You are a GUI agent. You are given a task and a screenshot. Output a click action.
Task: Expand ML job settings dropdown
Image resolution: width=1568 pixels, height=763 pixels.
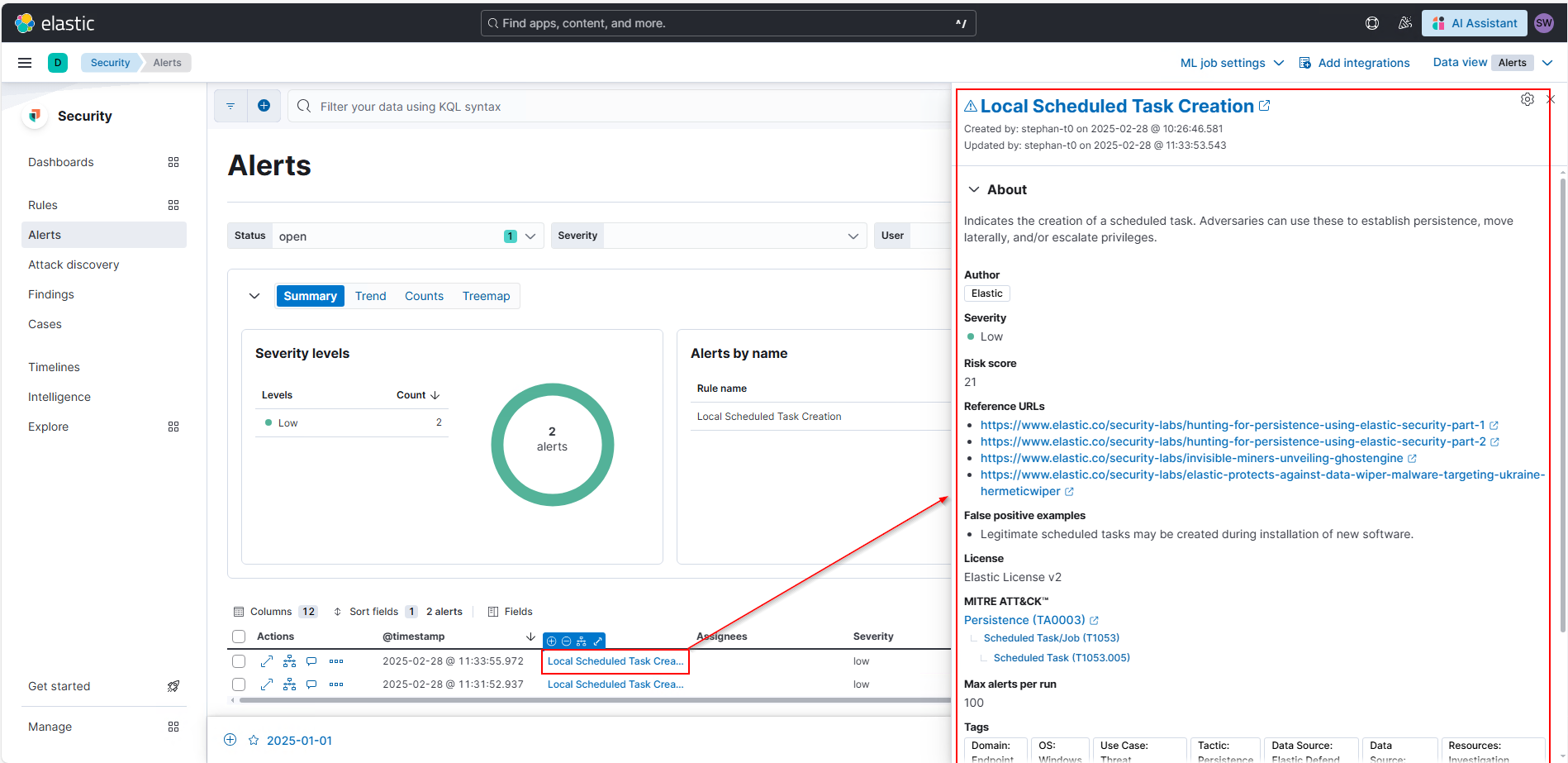tap(1232, 63)
